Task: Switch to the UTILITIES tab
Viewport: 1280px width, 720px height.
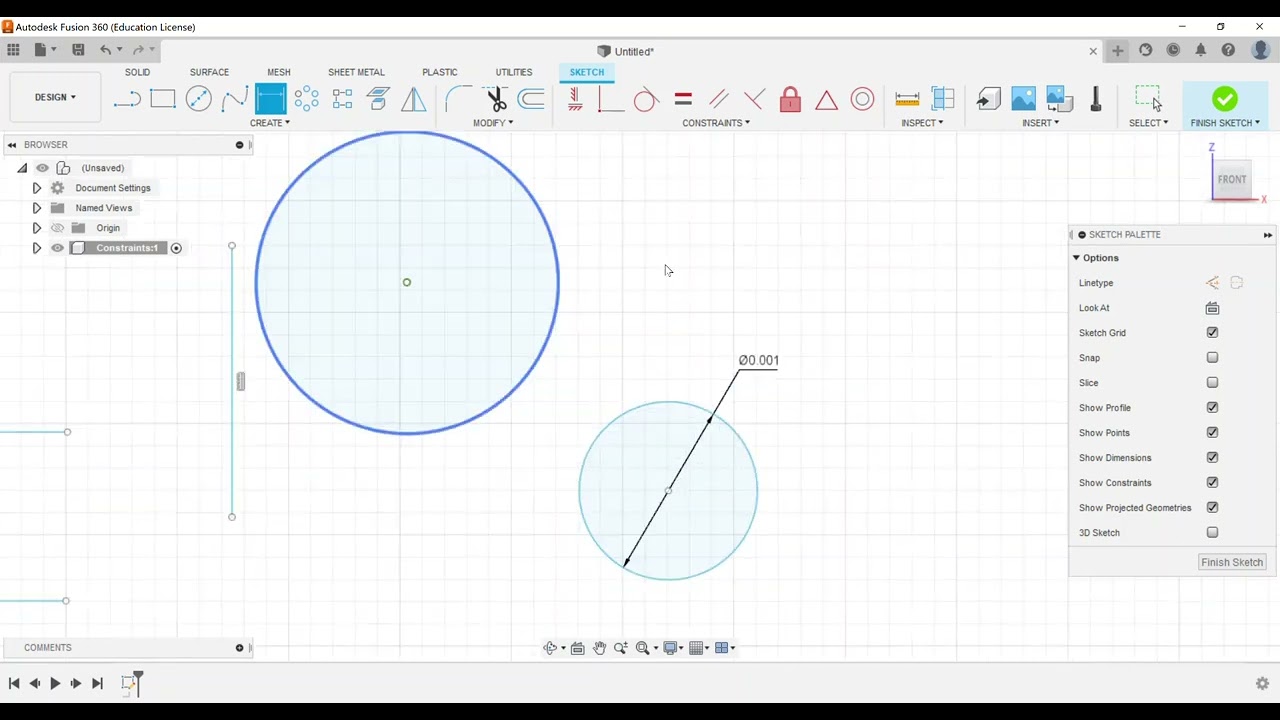Action: click(x=514, y=72)
